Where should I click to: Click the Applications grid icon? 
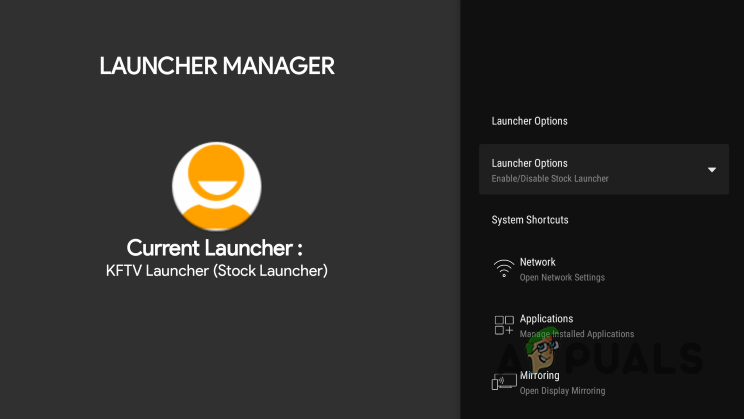pyautogui.click(x=504, y=325)
